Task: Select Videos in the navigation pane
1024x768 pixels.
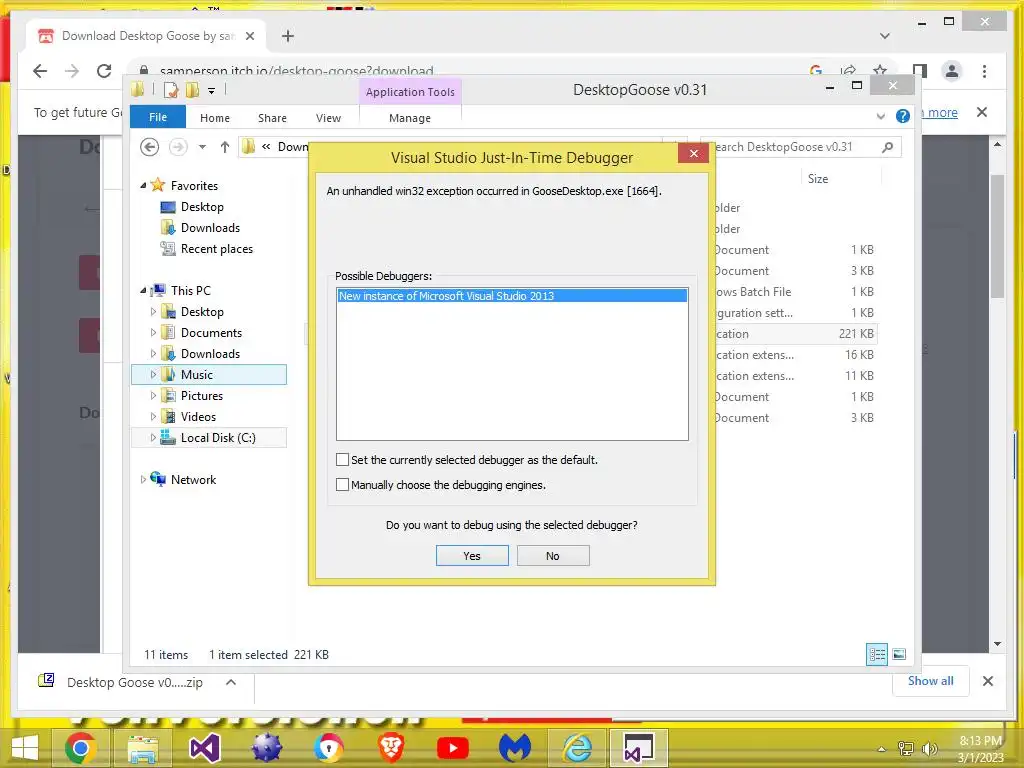Action: [x=198, y=417]
